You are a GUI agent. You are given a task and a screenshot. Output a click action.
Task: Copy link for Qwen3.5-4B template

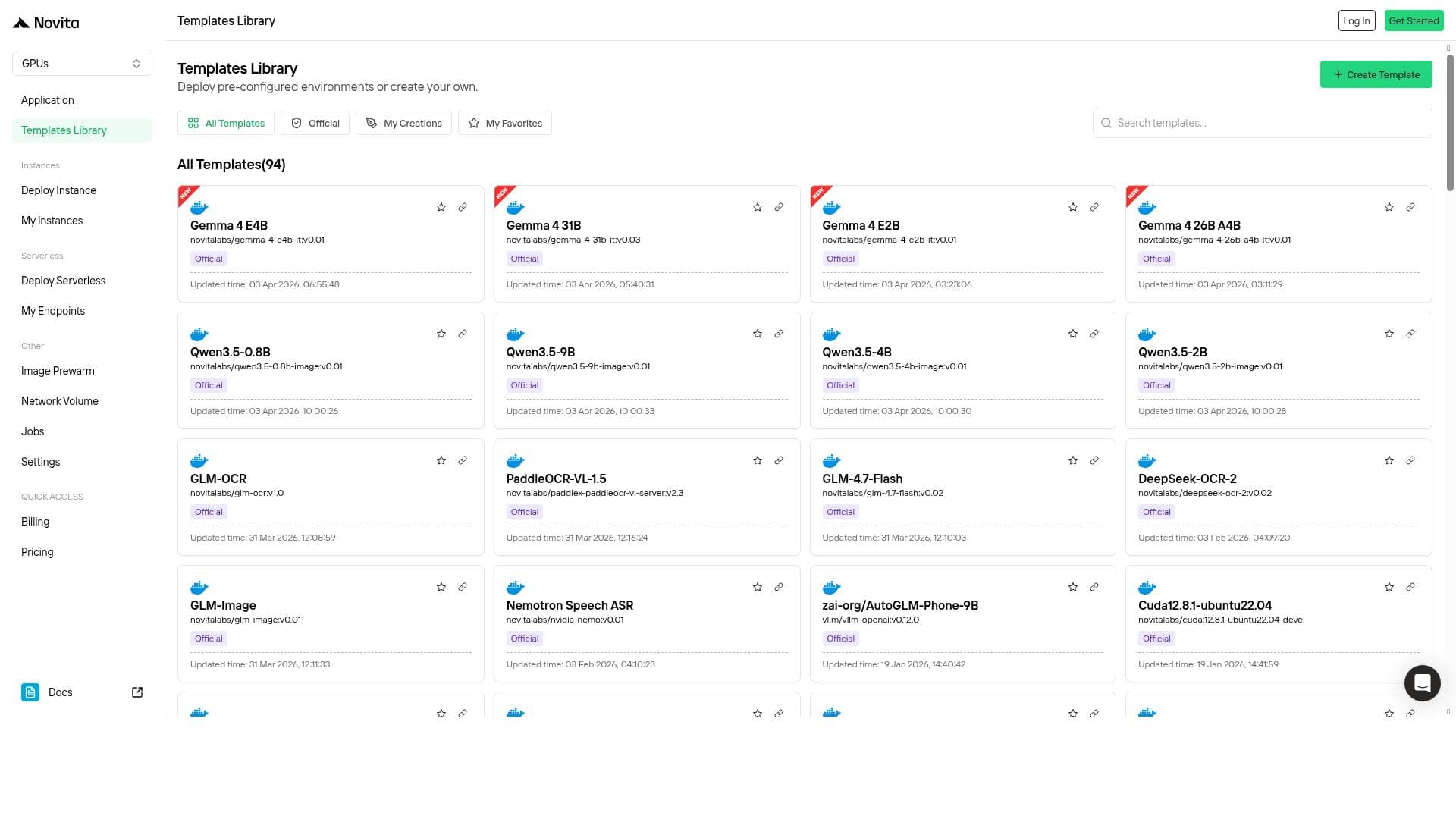click(1094, 334)
